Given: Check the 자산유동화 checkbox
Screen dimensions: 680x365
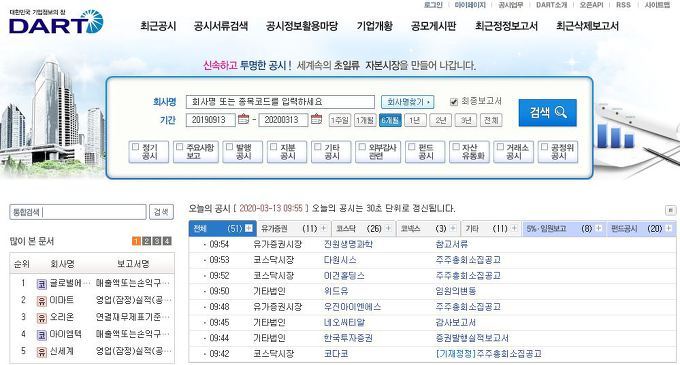Looking at the screenshot, I should point(456,147).
